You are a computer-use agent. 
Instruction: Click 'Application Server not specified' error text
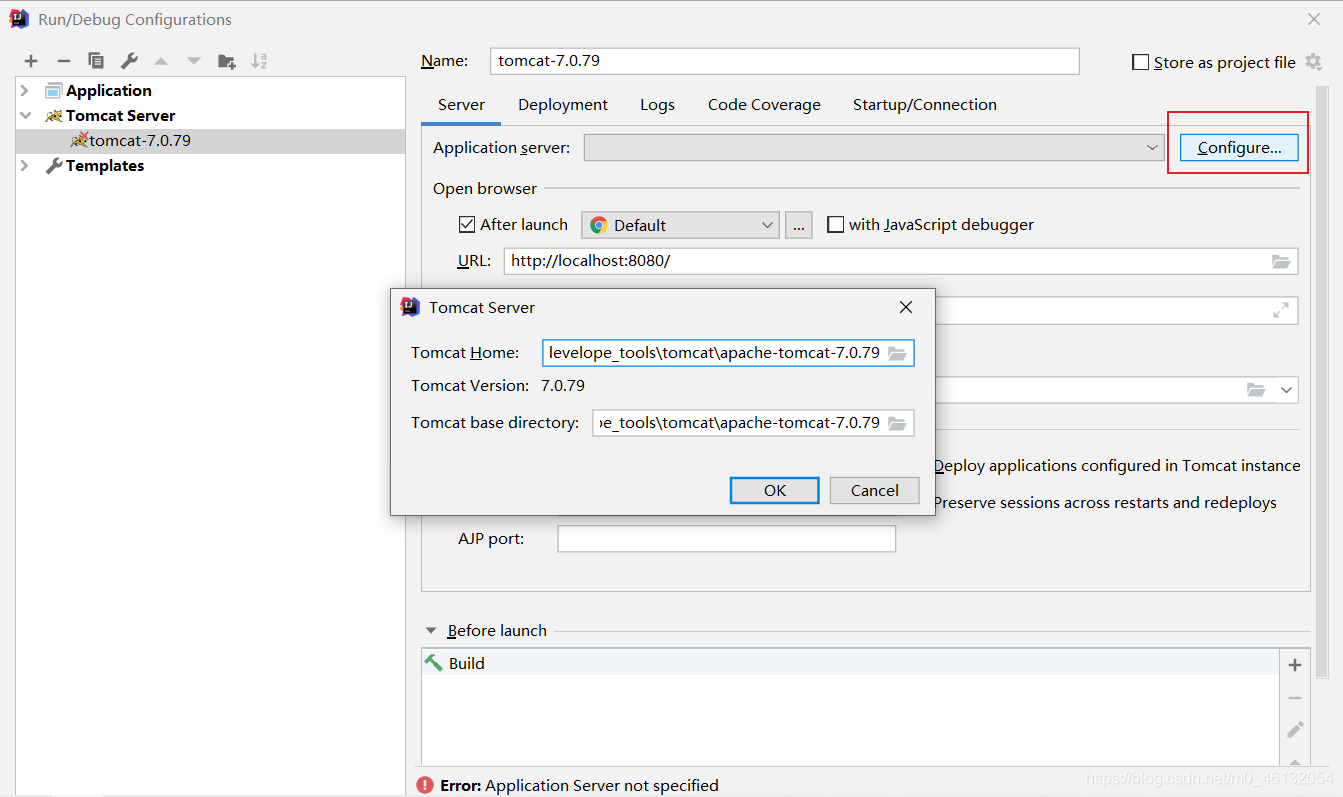(602, 786)
